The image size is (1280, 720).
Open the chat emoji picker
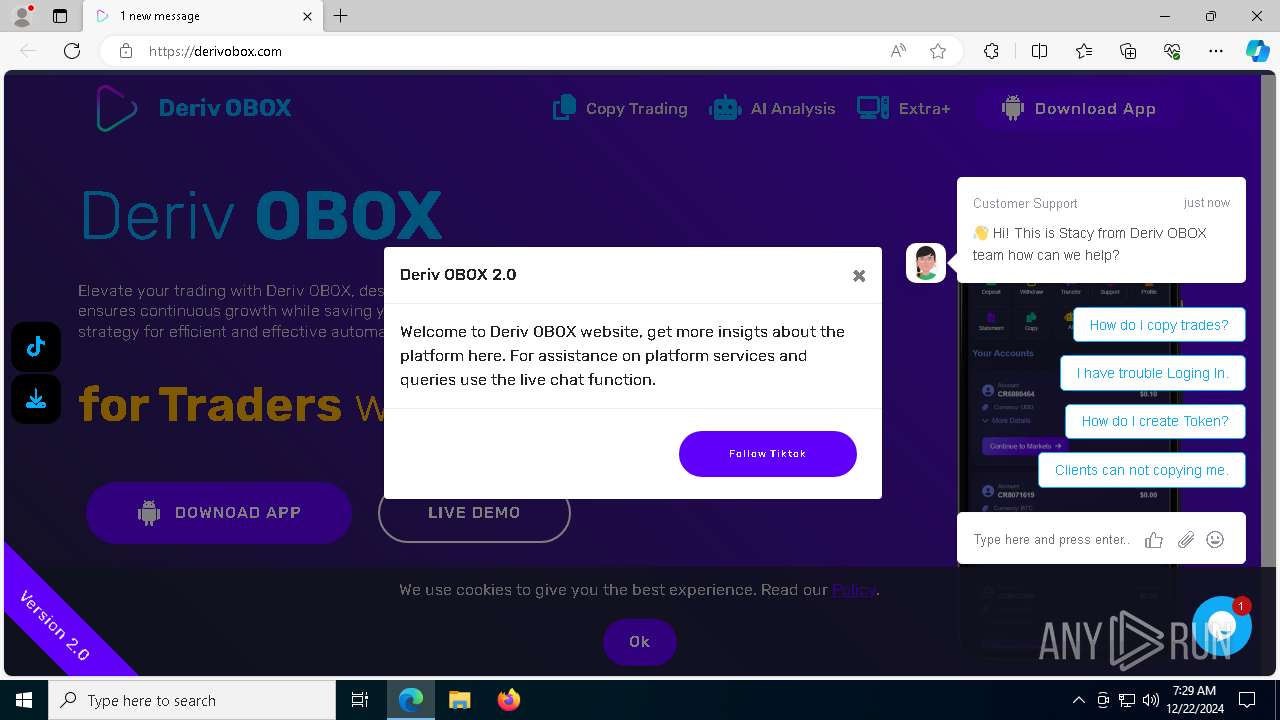(1215, 540)
